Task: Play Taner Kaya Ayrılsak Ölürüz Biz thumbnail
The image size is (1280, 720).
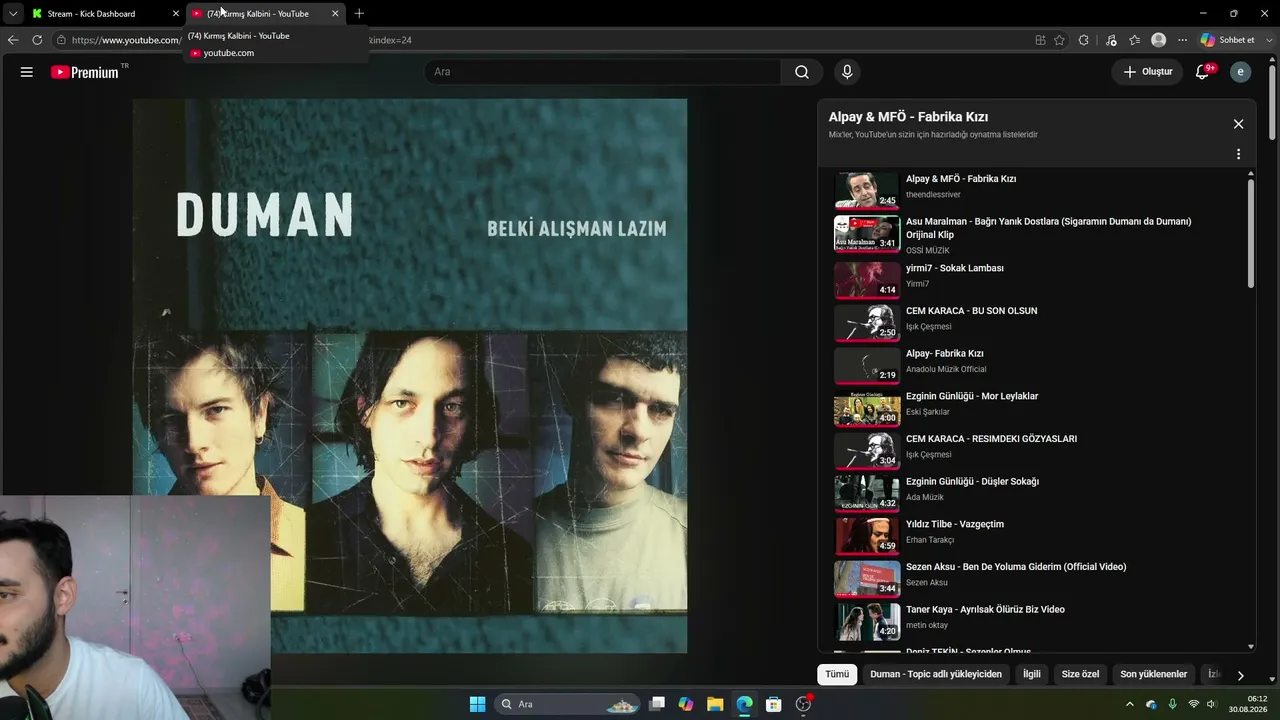Action: pos(867,621)
